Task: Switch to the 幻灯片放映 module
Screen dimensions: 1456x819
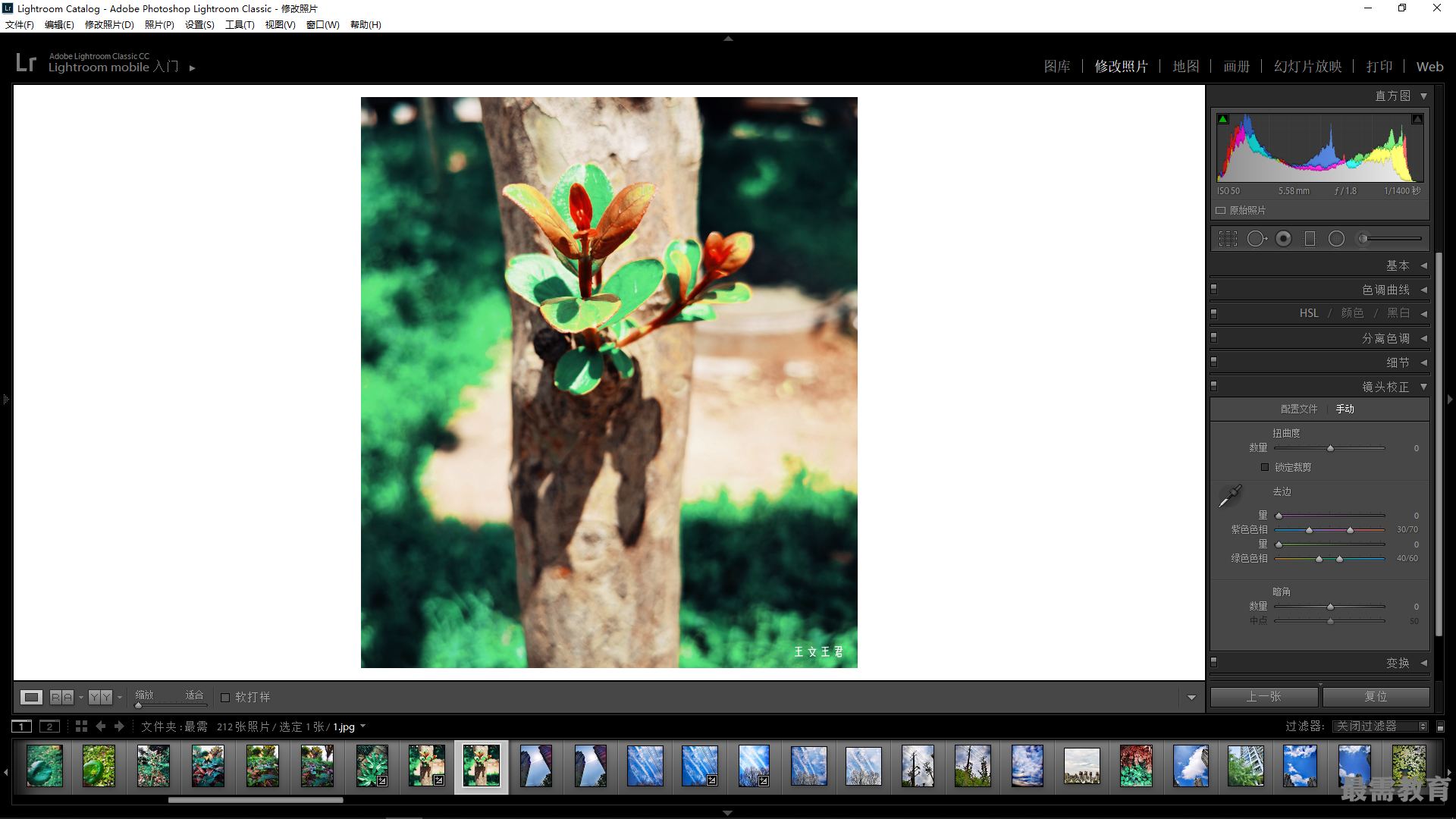Action: 1308,67
